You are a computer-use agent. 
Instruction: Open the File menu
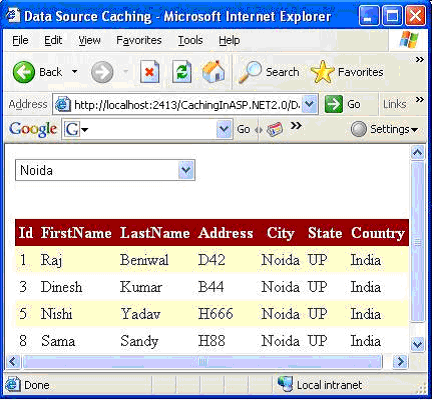click(x=20, y=40)
